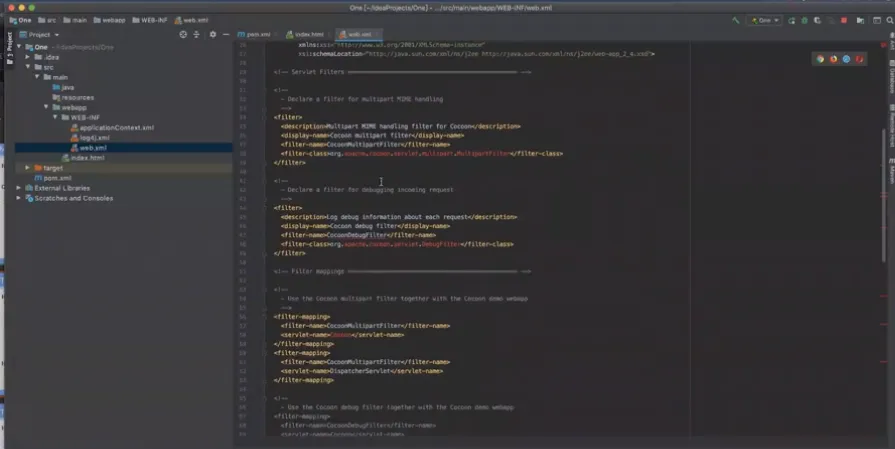Toggle the Project tool window side tab
Viewport: 895px width, 449px height.
tap(9, 49)
